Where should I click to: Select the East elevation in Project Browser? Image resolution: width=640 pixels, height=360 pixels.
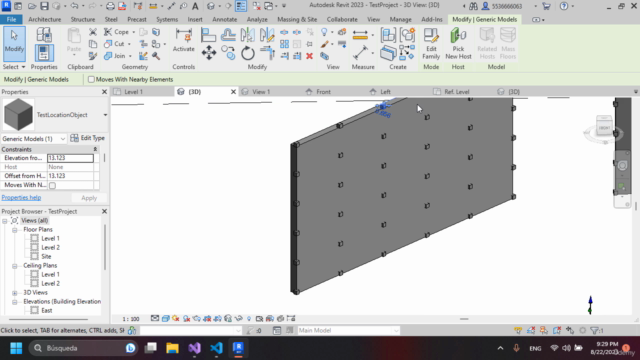click(47, 311)
